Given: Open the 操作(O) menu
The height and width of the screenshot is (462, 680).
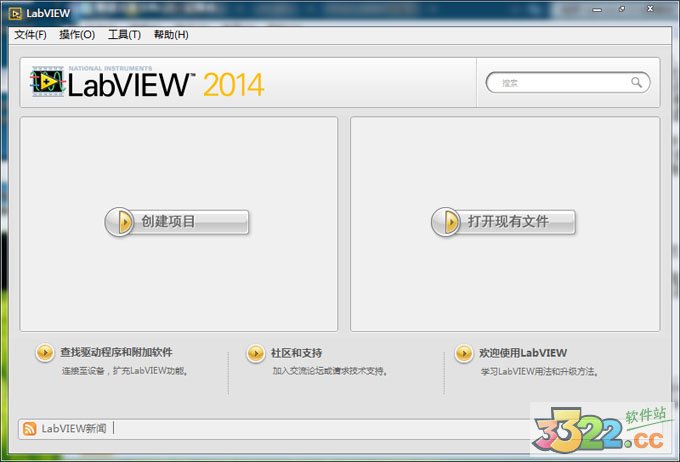Looking at the screenshot, I should click(77, 35).
